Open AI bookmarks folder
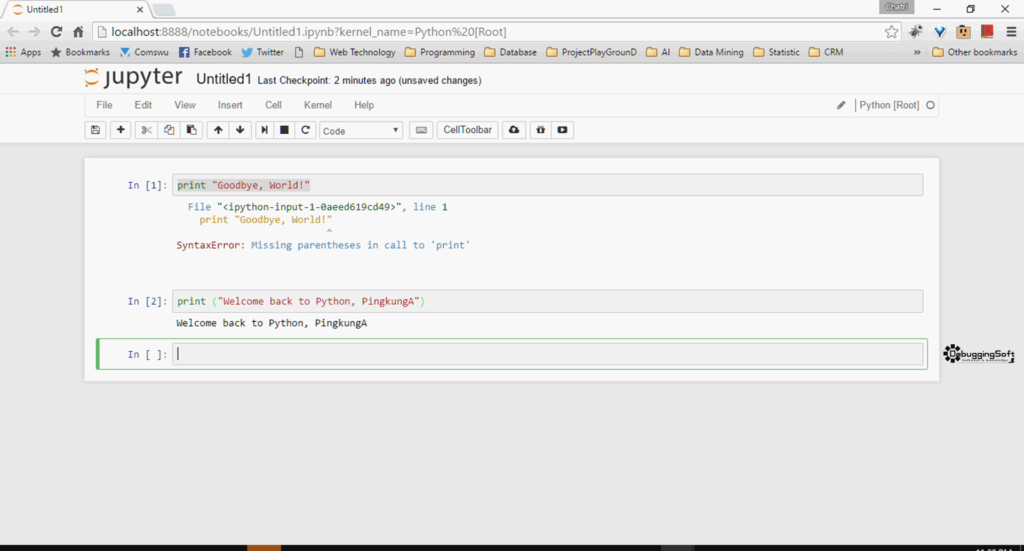The height and width of the screenshot is (551, 1024). click(658, 52)
